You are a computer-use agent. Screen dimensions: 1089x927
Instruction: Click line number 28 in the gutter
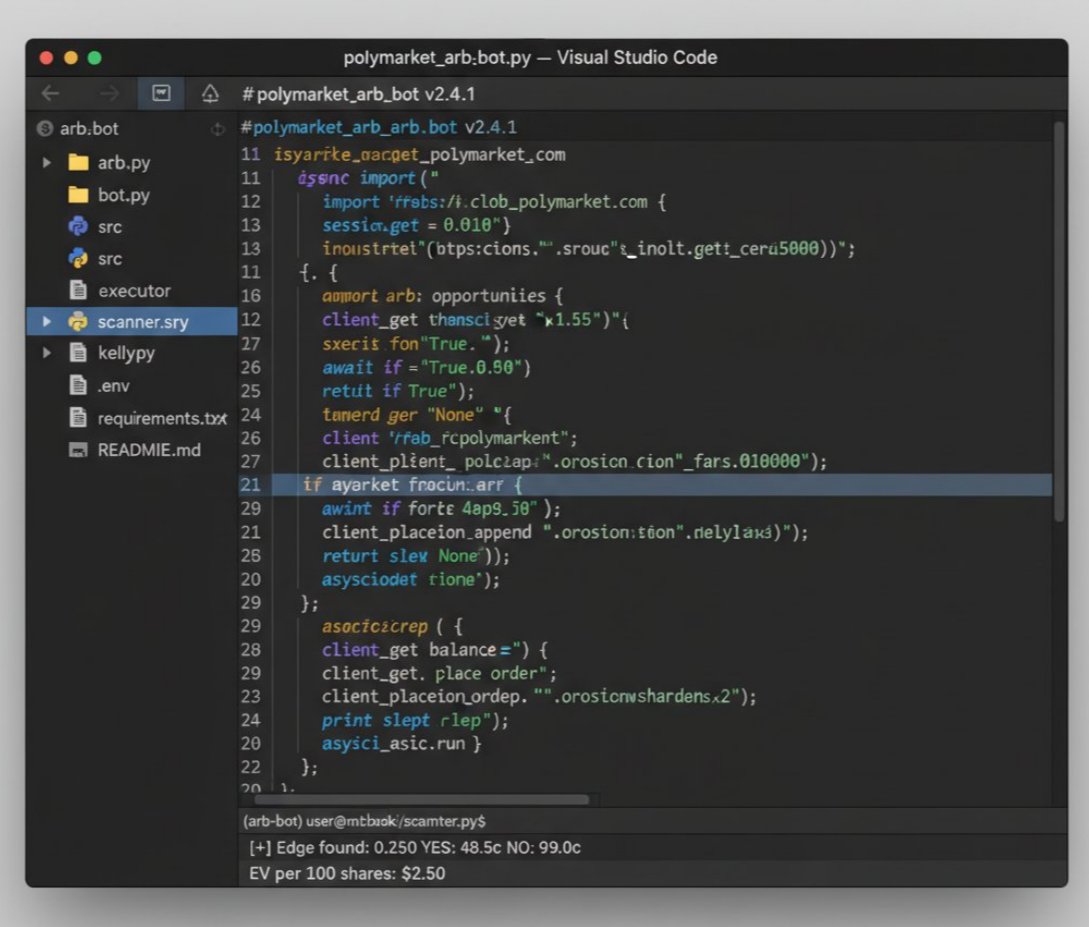(x=251, y=650)
